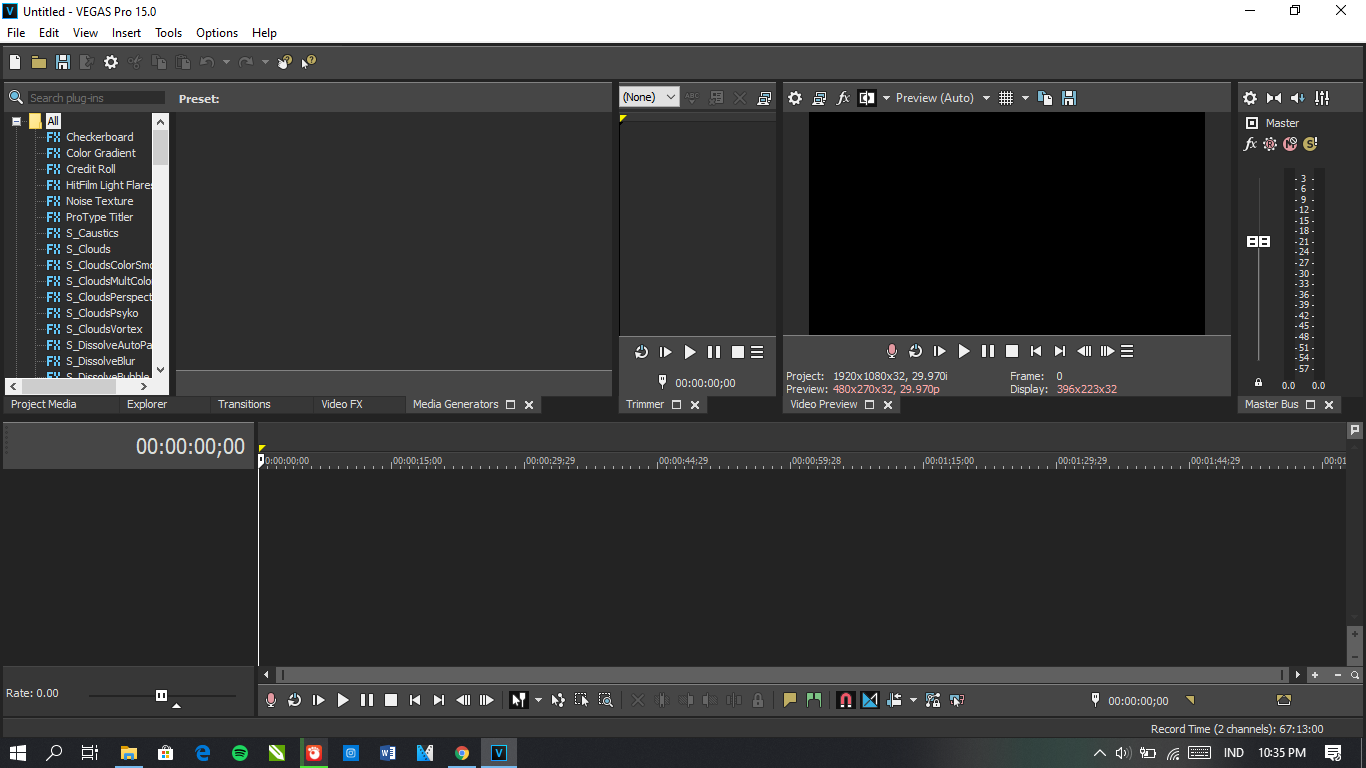The width and height of the screenshot is (1366, 768).
Task: Collapse the All plug-ins tree node
Action: click(16, 121)
